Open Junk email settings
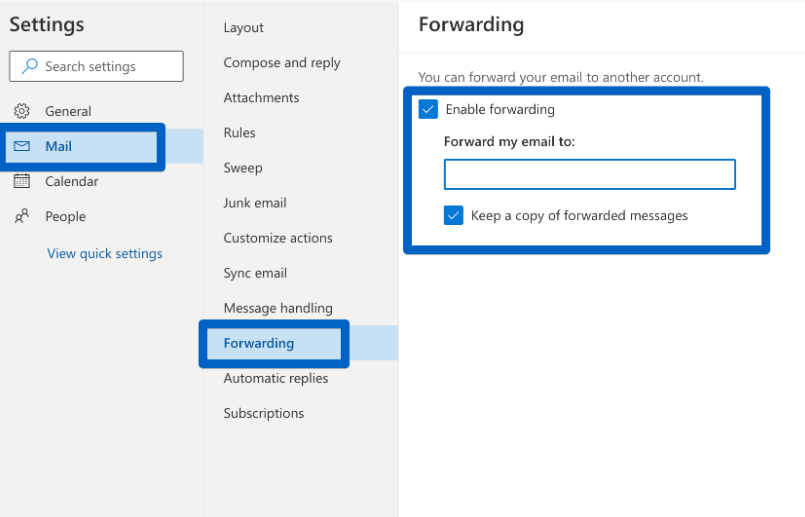805x517 pixels. click(255, 203)
